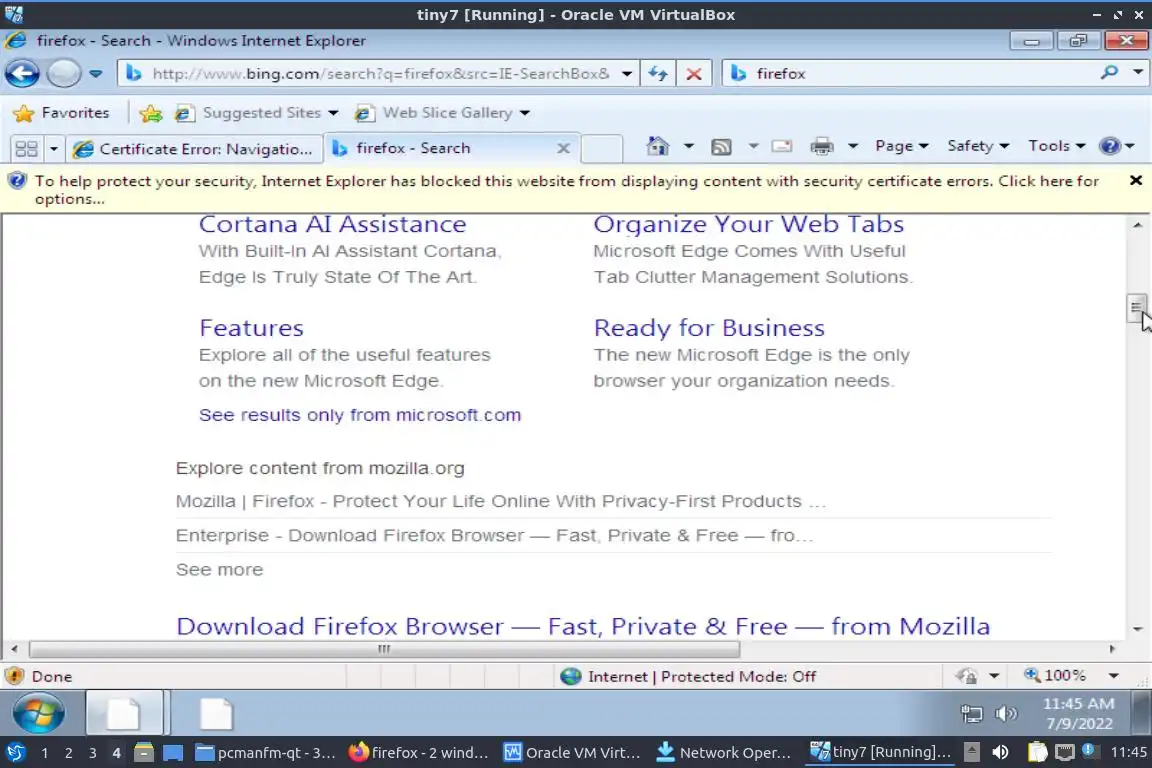Click the vertical scrollbar thumb
This screenshot has height=768, width=1152.
(x=1136, y=308)
